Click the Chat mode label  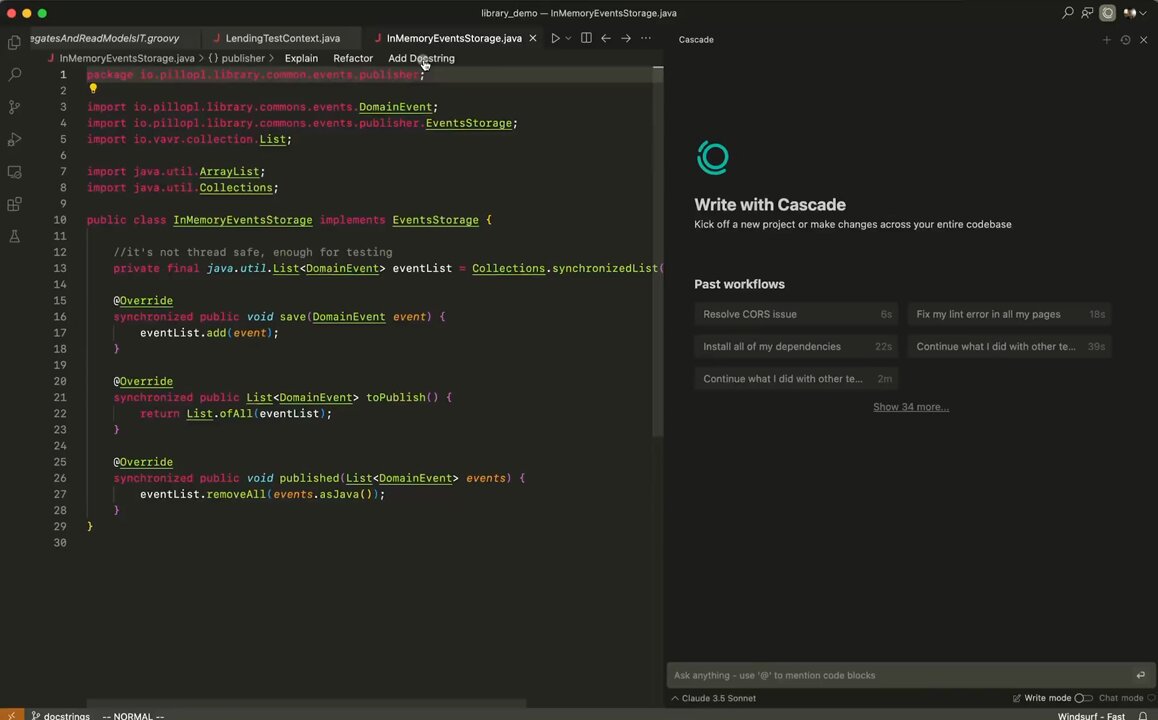click(x=1120, y=698)
